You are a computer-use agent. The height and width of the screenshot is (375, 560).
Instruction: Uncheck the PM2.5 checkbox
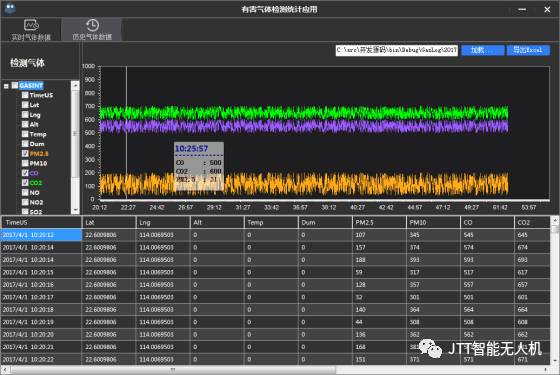click(x=25, y=153)
